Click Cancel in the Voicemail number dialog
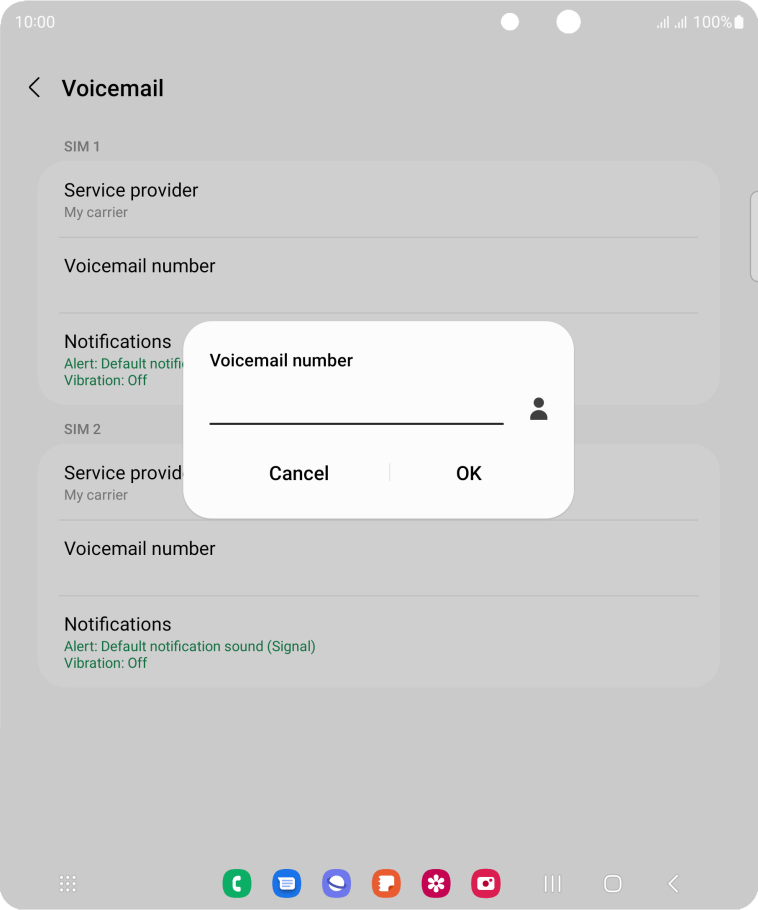The height and width of the screenshot is (910, 758). [x=299, y=473]
